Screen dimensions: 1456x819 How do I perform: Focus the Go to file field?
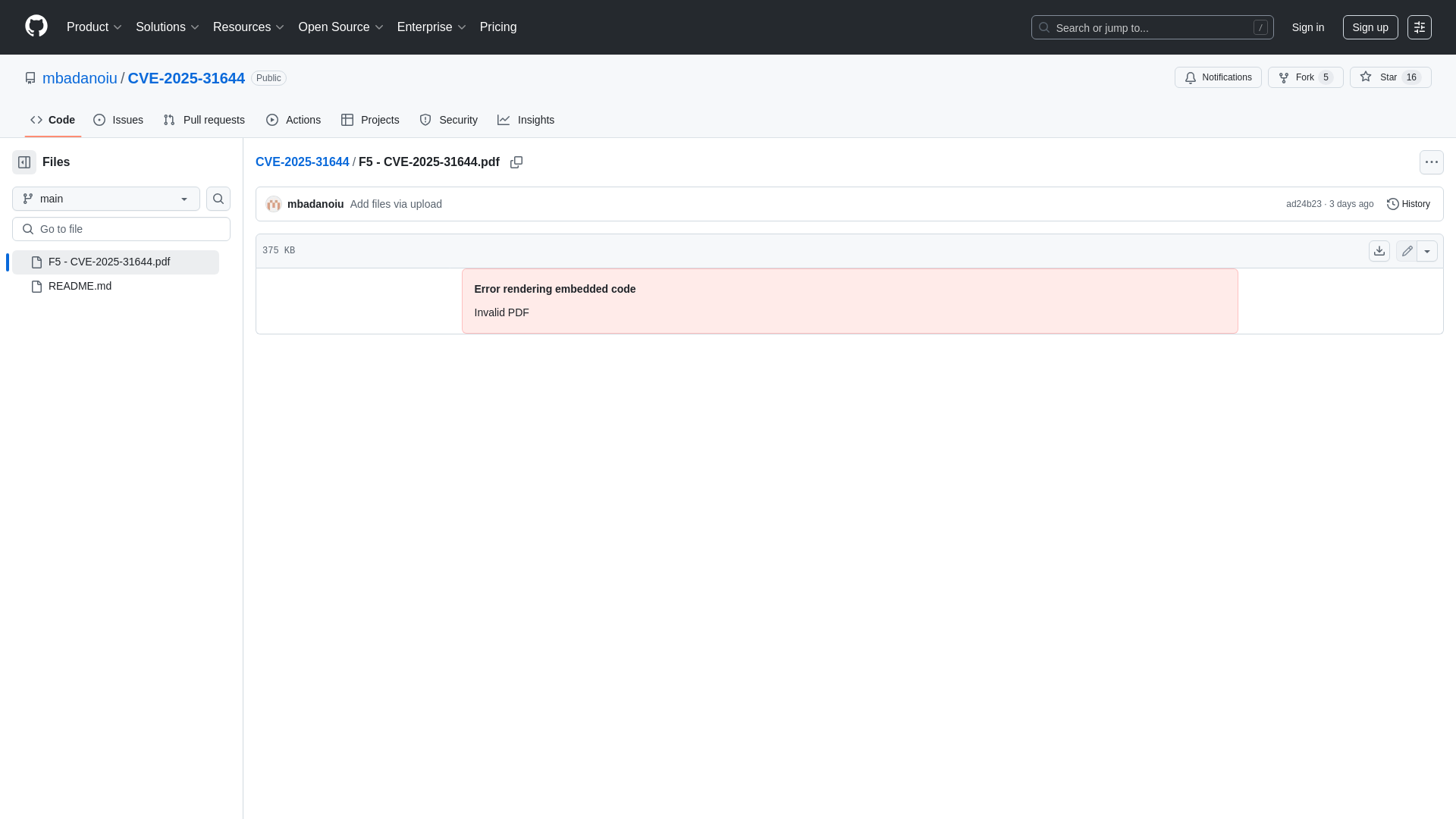(x=121, y=229)
